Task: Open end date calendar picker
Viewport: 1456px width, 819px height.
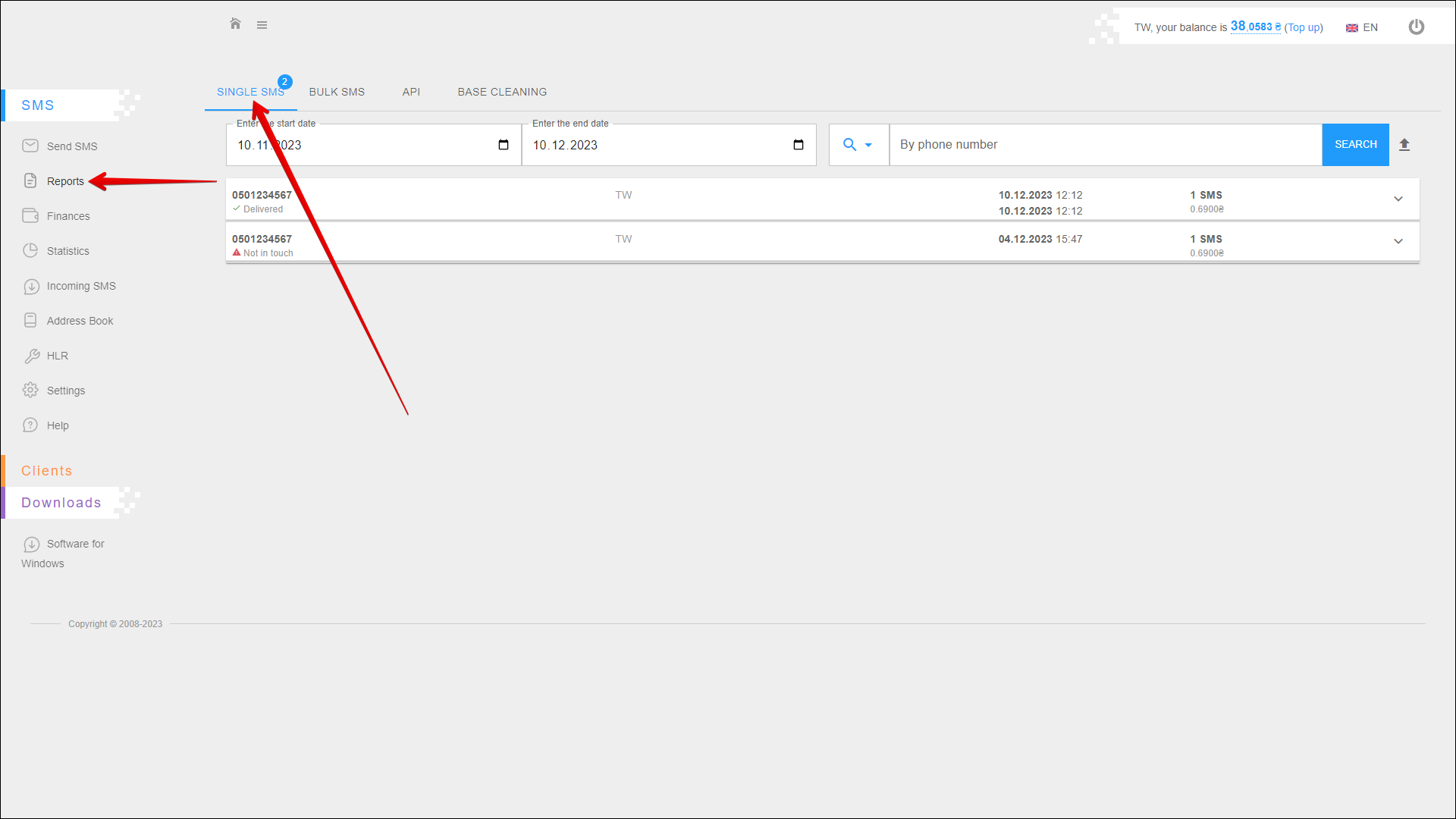Action: click(798, 145)
